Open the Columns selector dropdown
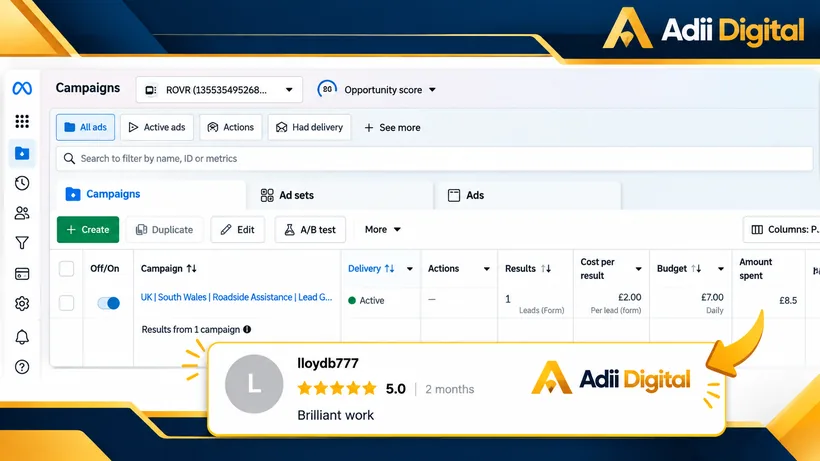 point(781,229)
